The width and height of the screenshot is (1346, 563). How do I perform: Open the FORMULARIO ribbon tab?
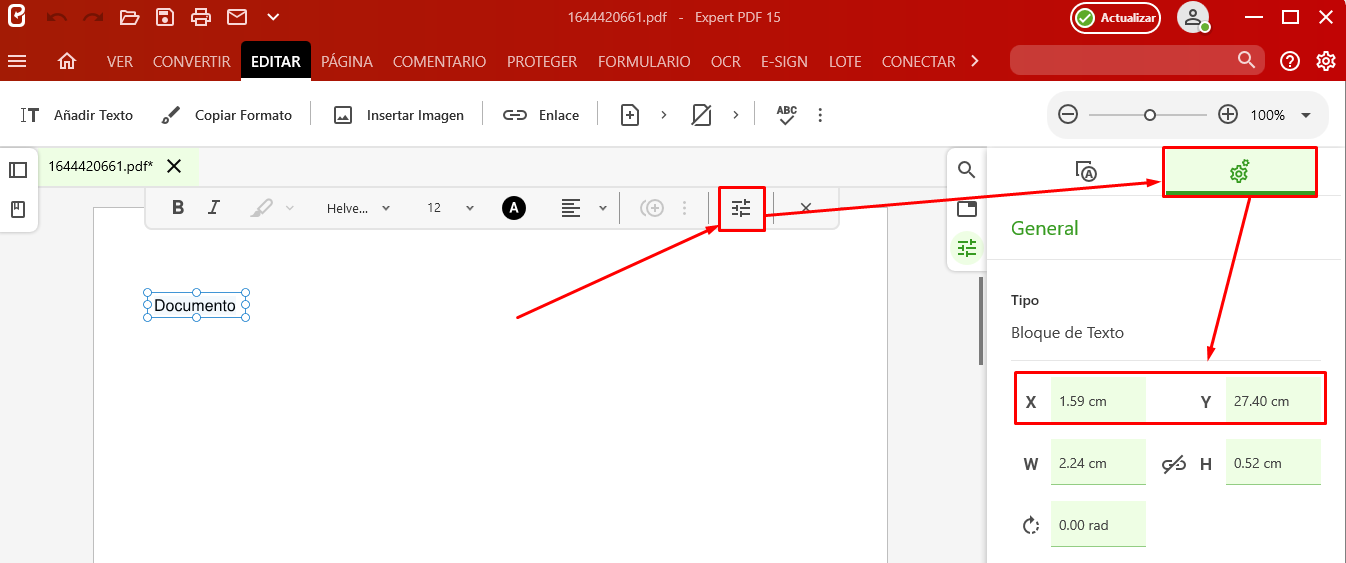644,61
